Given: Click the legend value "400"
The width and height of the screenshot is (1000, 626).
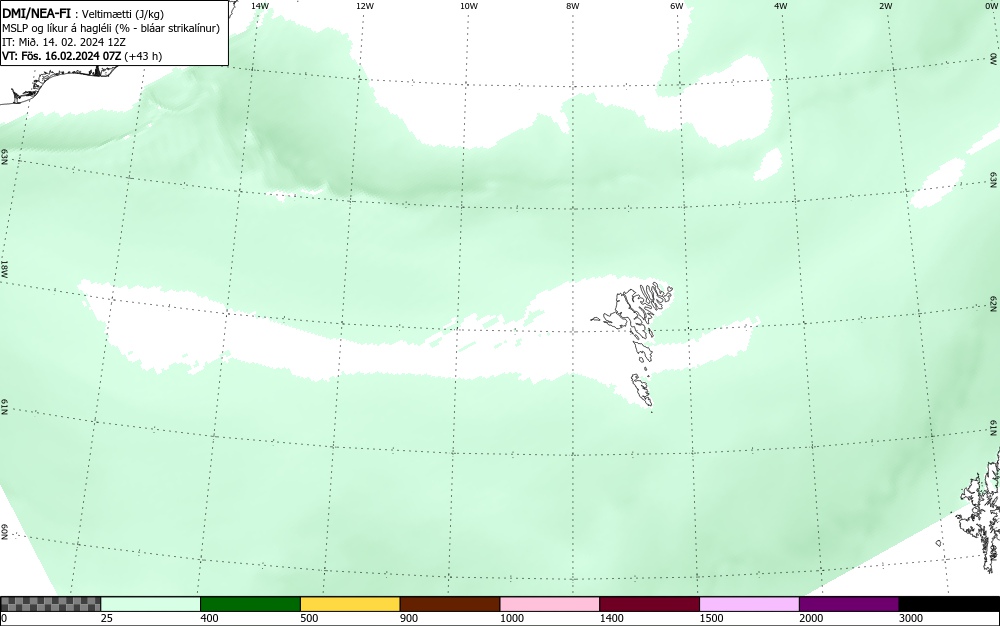Looking at the screenshot, I should [209, 618].
